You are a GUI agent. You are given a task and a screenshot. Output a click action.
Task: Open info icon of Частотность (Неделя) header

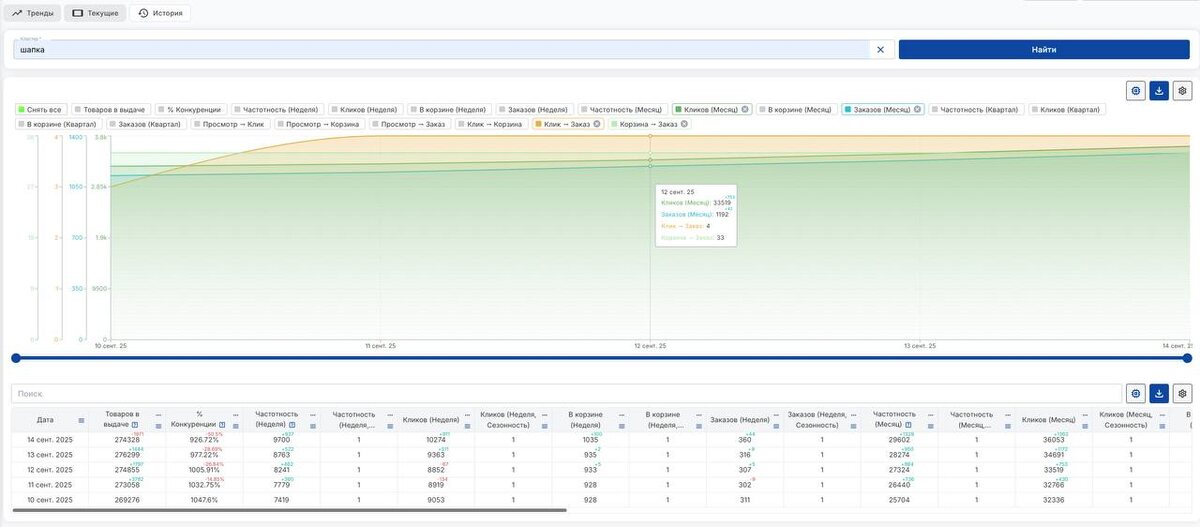(x=292, y=425)
